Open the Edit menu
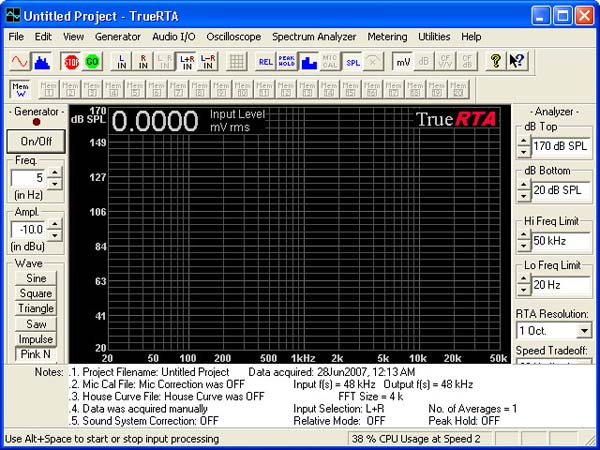600x450 pixels. tap(43, 37)
